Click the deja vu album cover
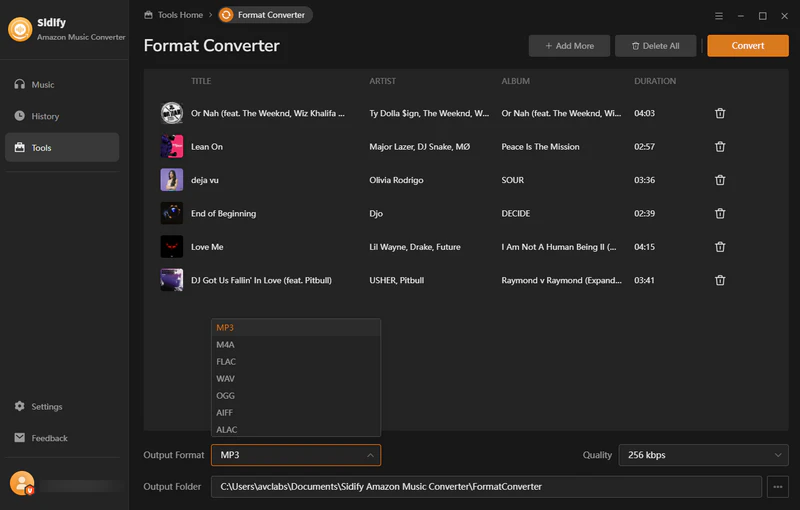 point(172,180)
